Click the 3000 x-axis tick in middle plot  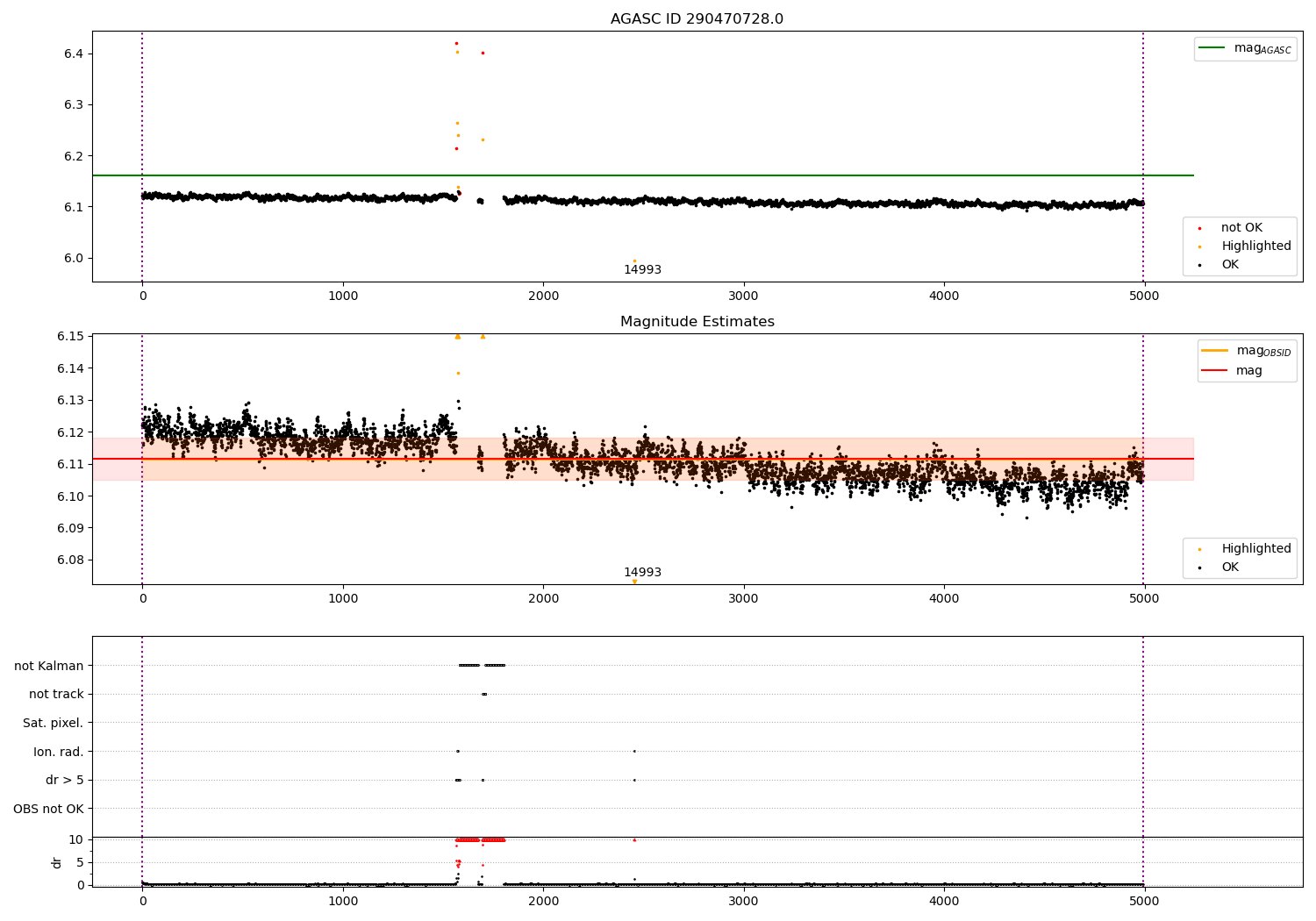[x=744, y=599]
